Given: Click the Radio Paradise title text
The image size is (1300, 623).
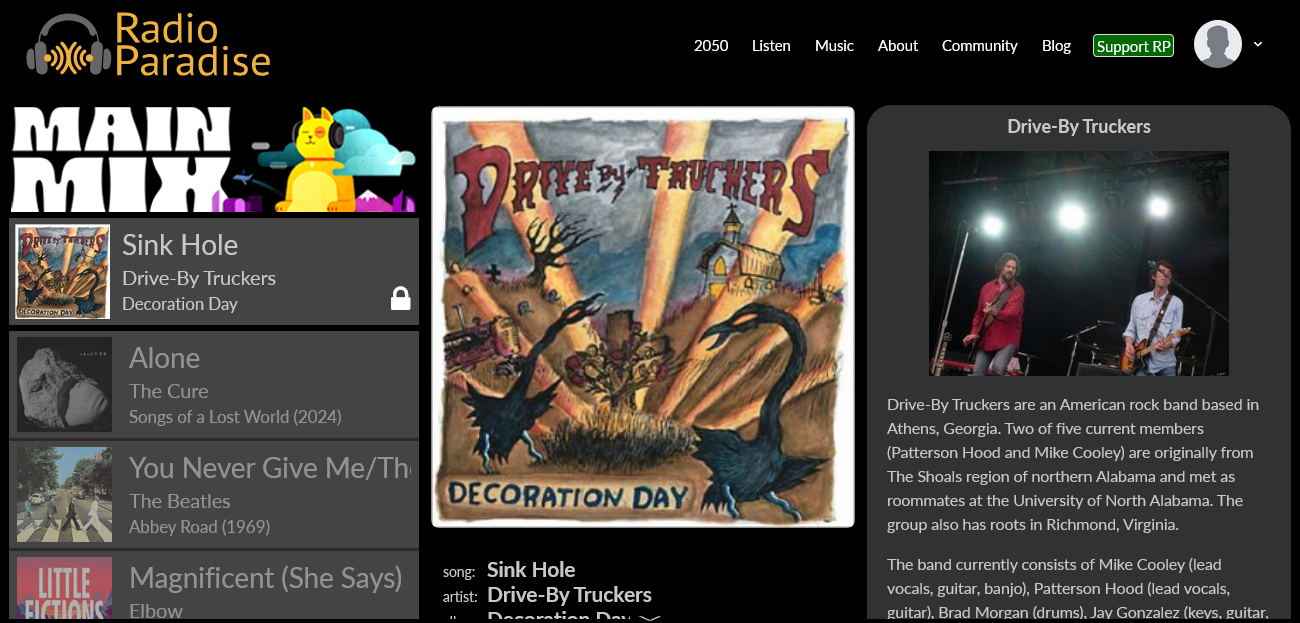Looking at the screenshot, I should [192, 45].
